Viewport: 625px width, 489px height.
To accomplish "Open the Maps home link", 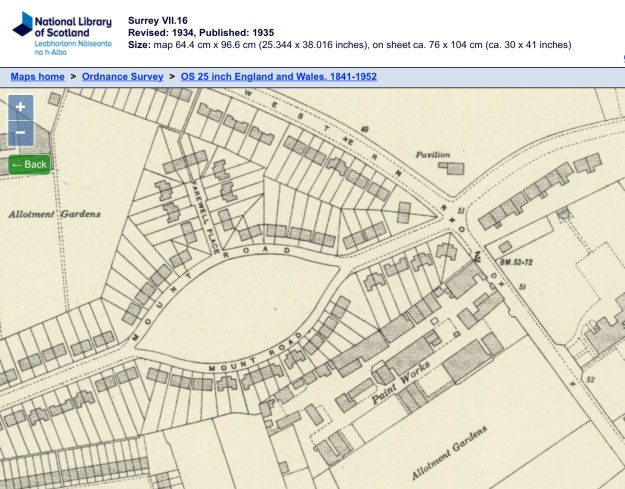I will pos(37,77).
